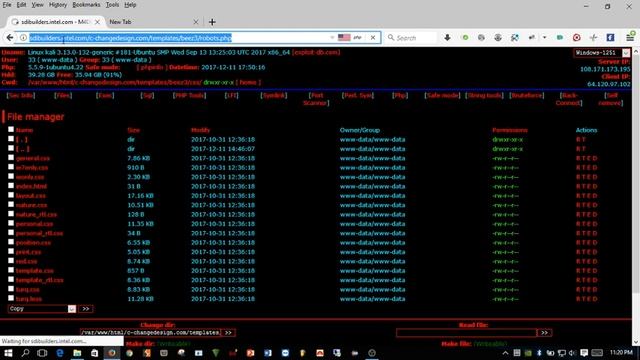Click the X stop-loading button in address bar
The width and height of the screenshot is (640, 360).
tap(373, 38)
